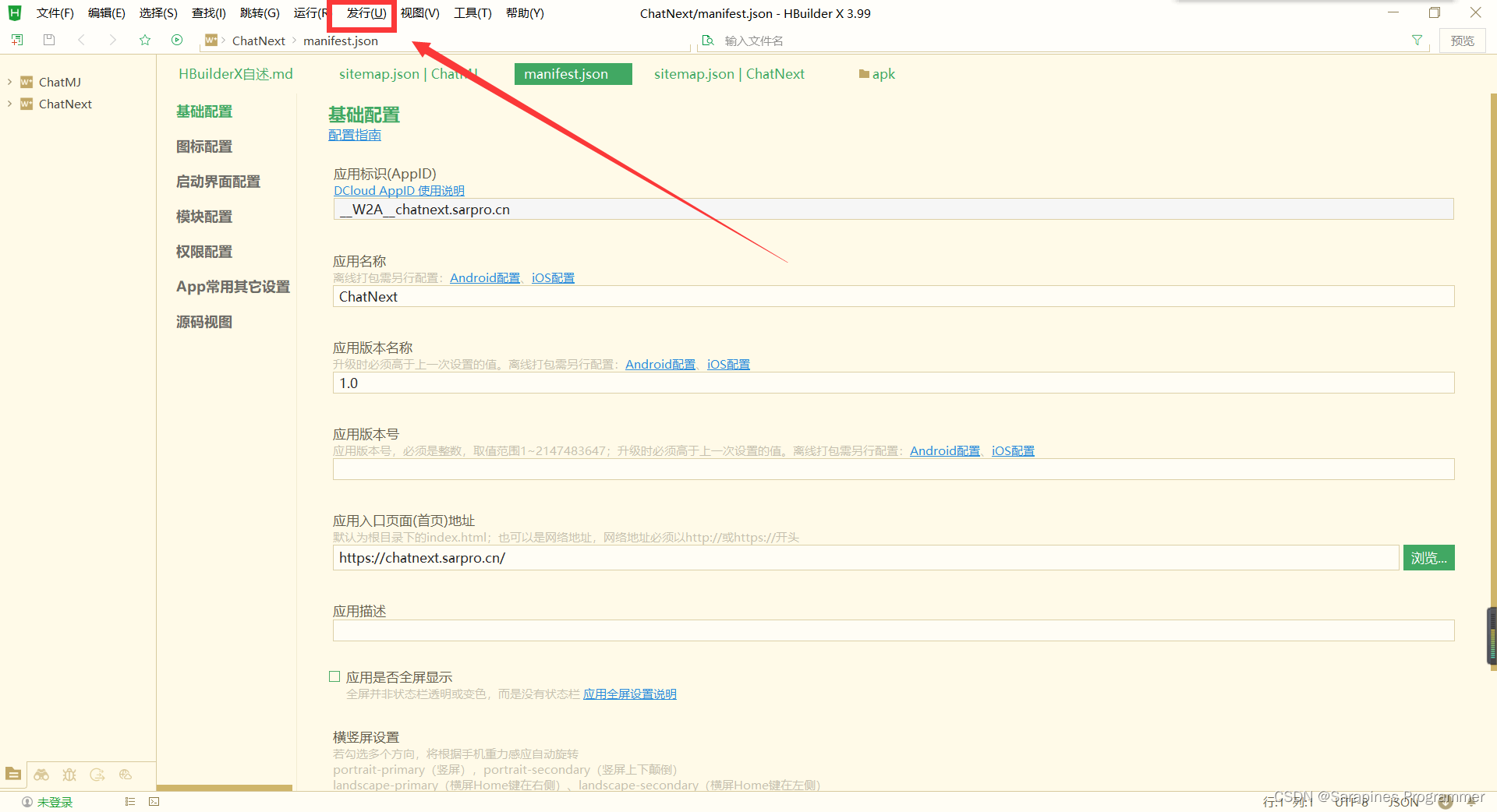This screenshot has width=1497, height=812.
Task: Open the source control sync icon
Action: pyautogui.click(x=97, y=775)
